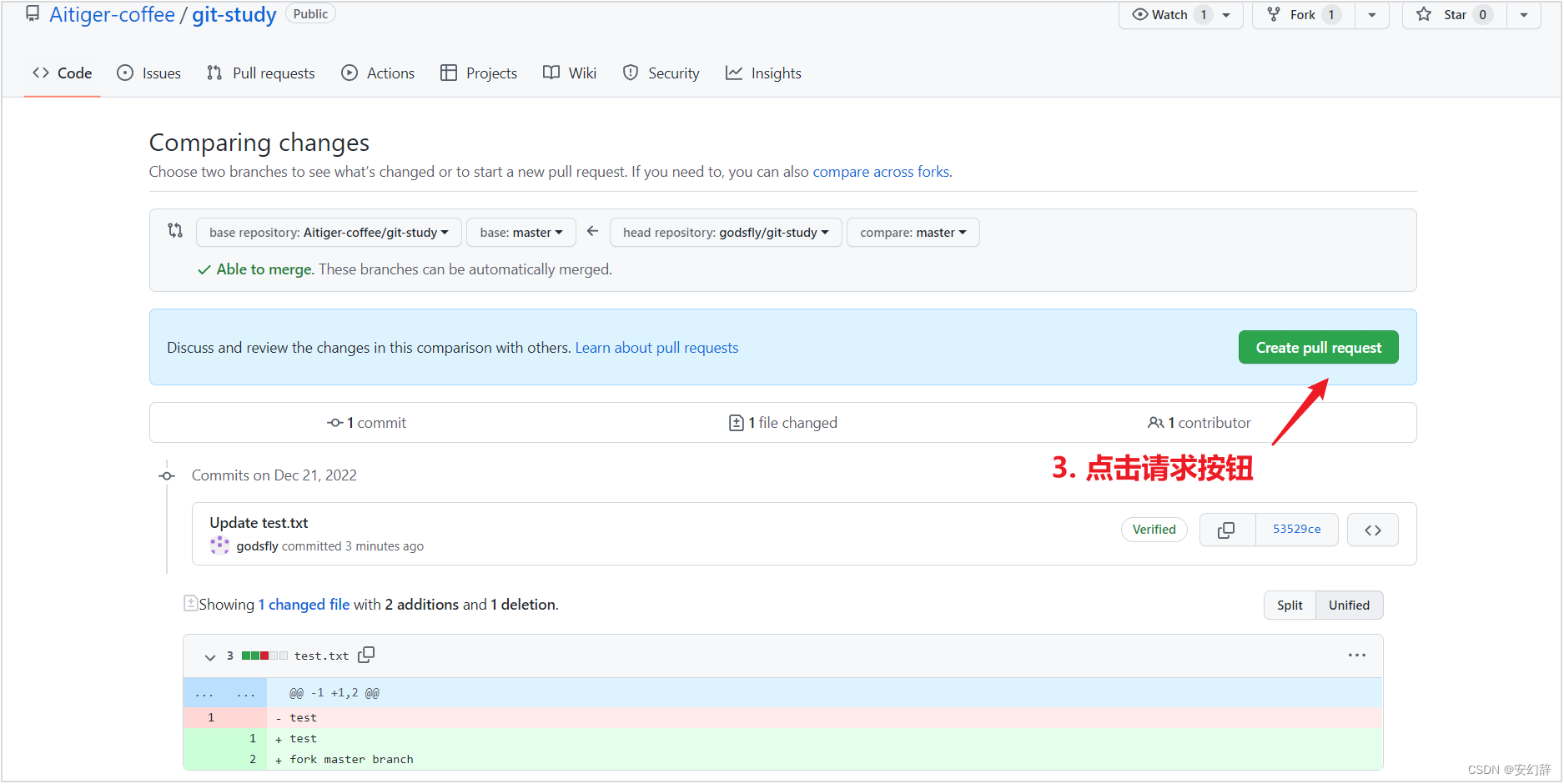Click the 1 commit summary
The image size is (1564, 784).
(366, 423)
